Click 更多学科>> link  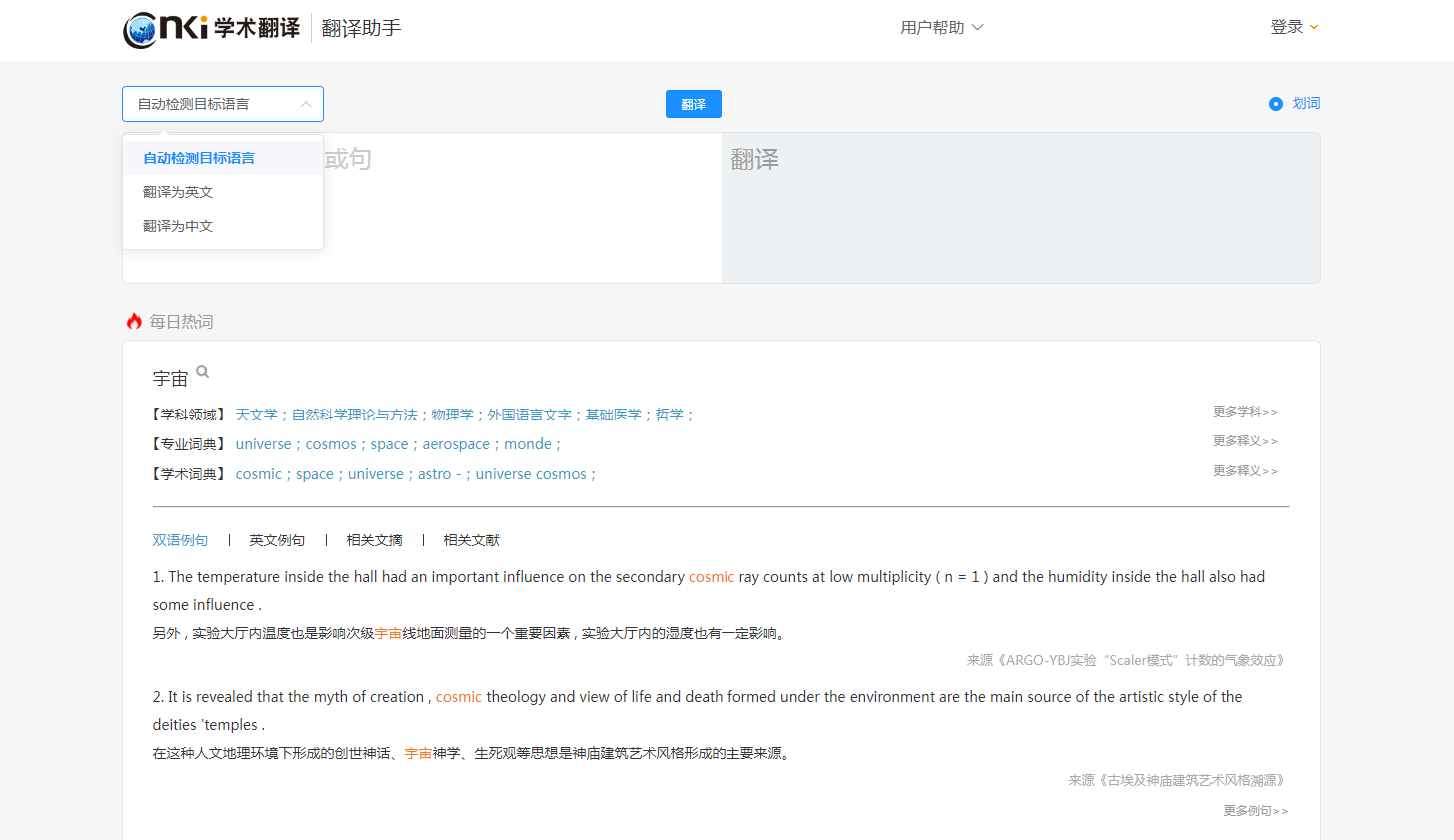click(1245, 412)
